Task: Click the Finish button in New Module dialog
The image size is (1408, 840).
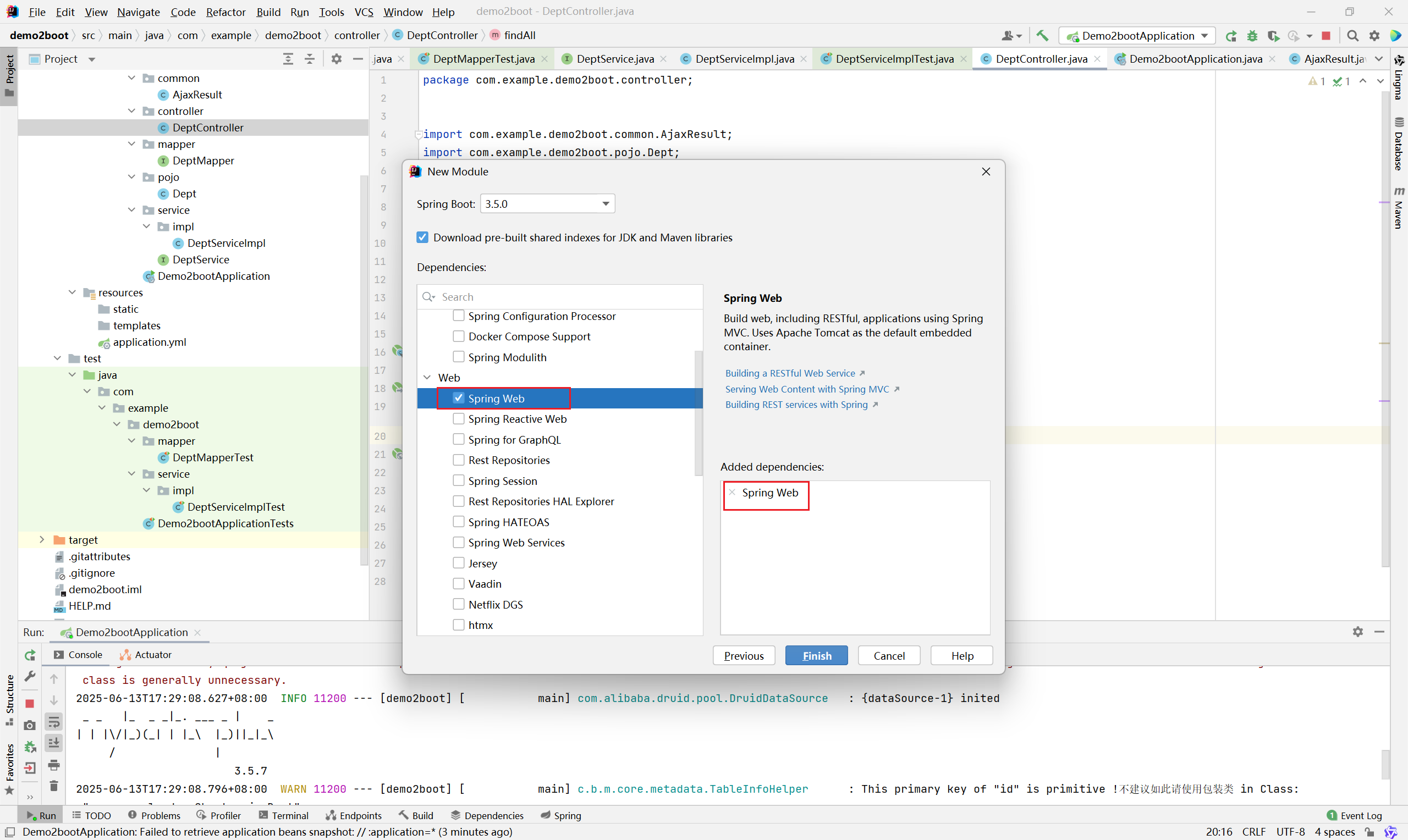Action: [816, 655]
